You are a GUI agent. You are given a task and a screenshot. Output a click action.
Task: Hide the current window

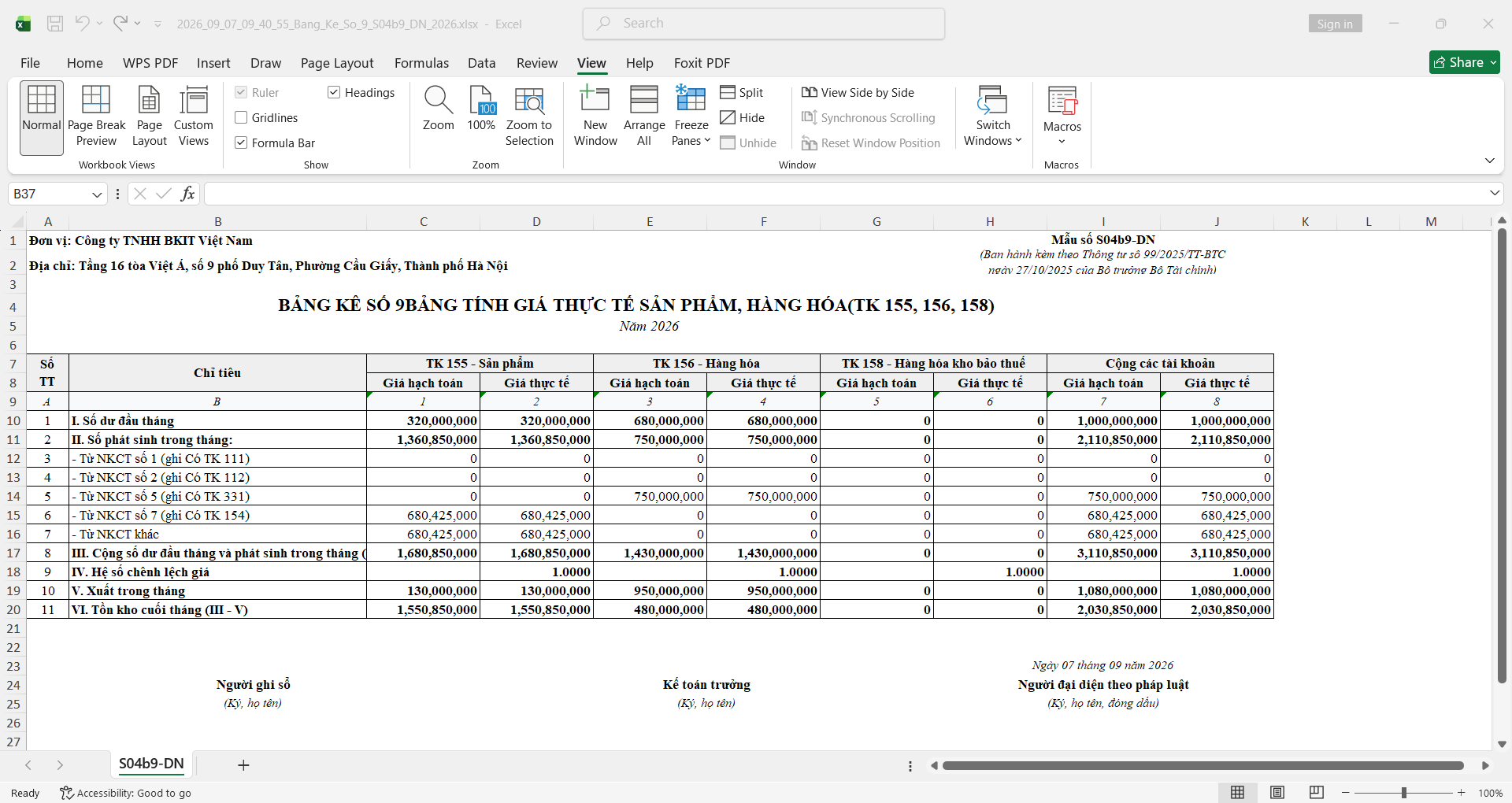click(743, 118)
